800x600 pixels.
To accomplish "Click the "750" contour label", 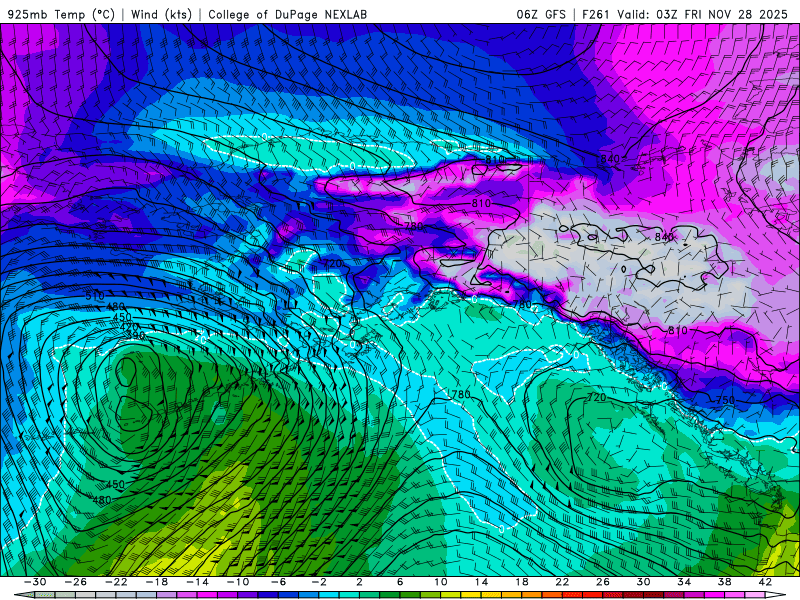I will tap(725, 401).
